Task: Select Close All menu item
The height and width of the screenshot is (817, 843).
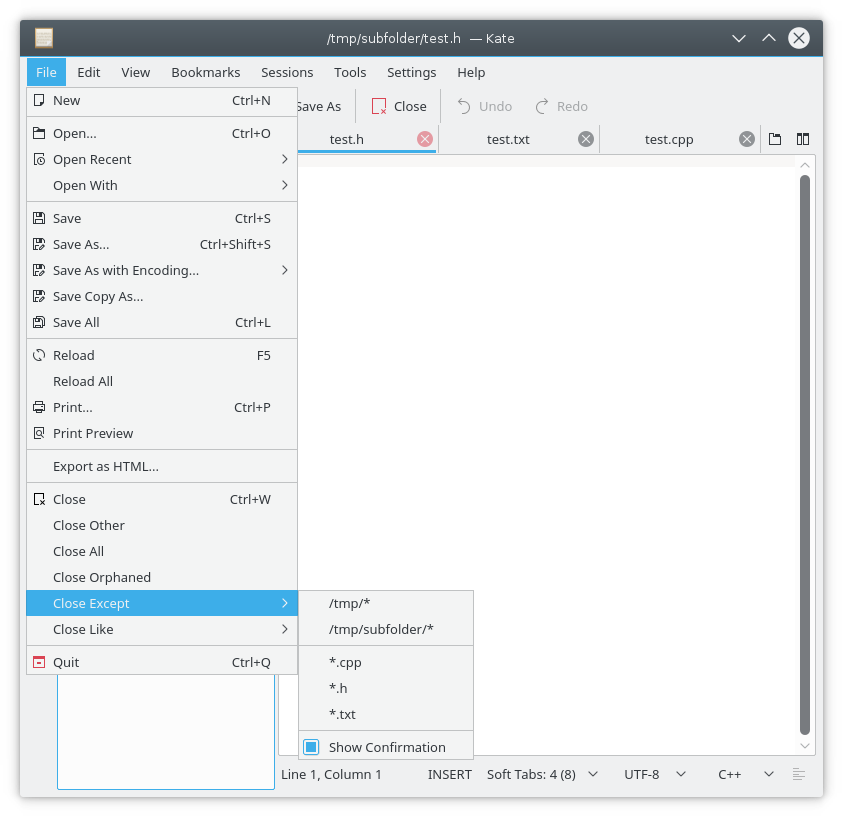Action: tap(162, 551)
